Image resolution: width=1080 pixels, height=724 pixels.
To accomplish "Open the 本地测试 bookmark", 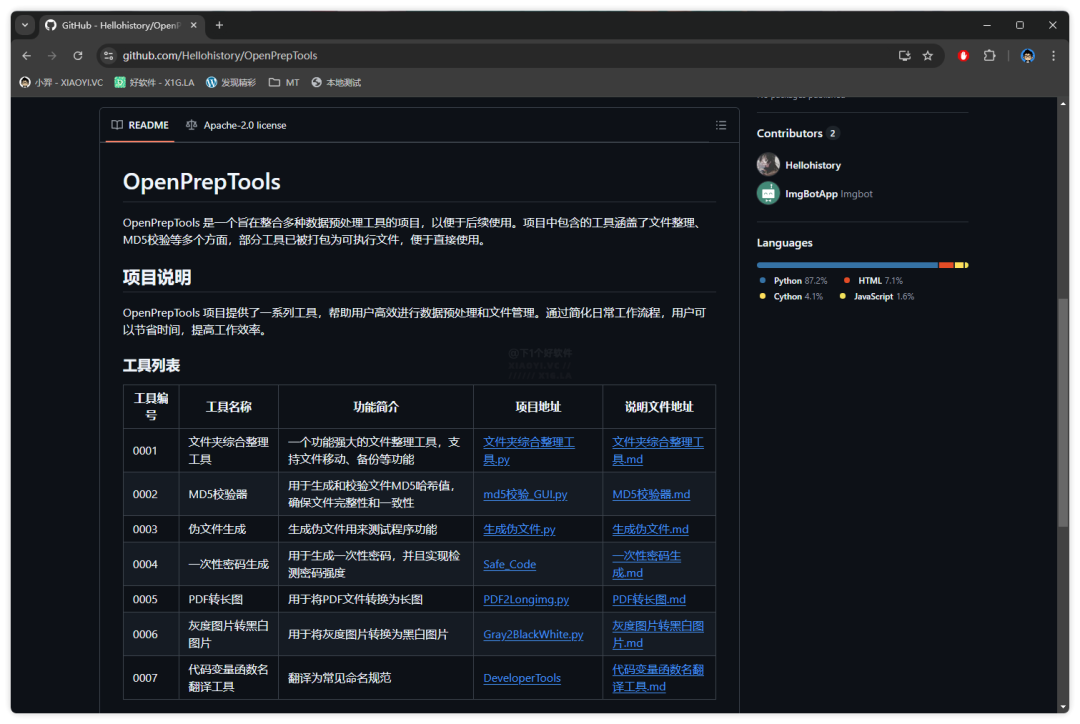I will tap(336, 83).
